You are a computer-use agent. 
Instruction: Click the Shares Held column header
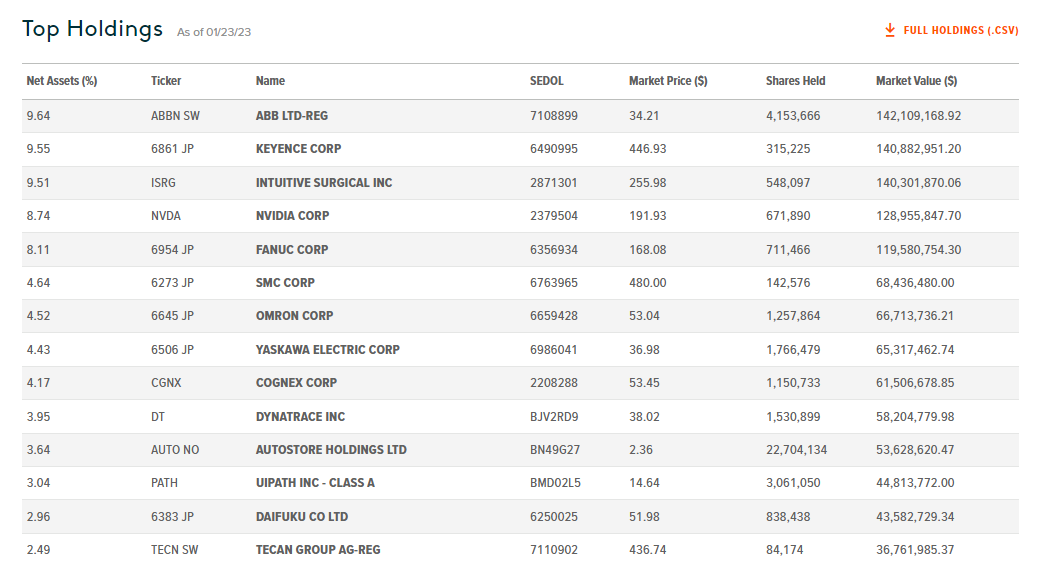click(795, 81)
